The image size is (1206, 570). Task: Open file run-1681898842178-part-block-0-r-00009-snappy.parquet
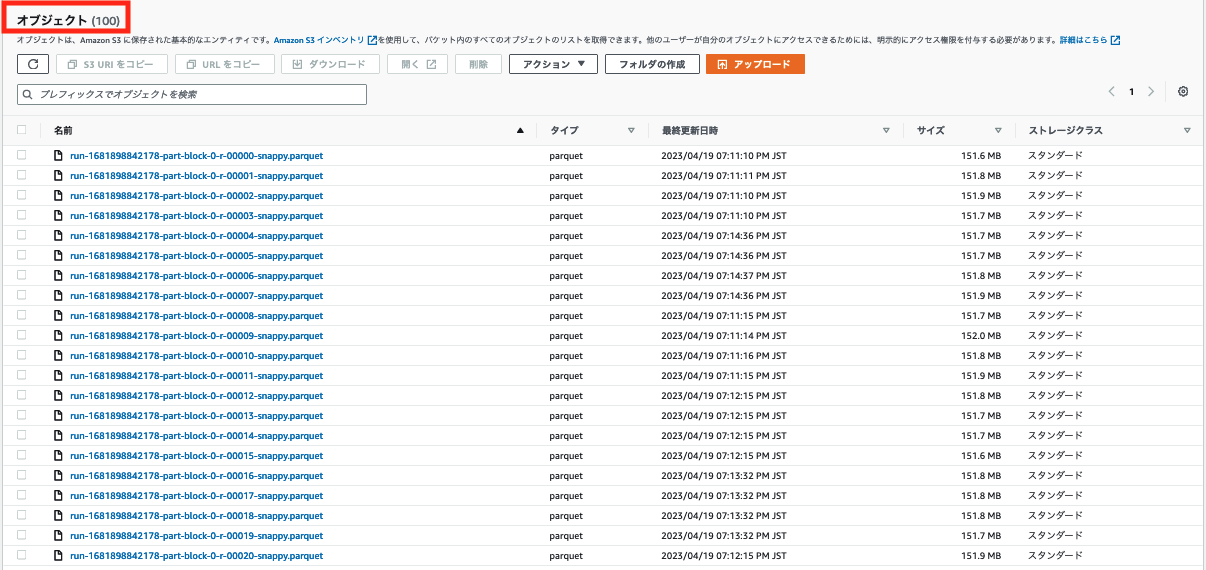pos(196,336)
